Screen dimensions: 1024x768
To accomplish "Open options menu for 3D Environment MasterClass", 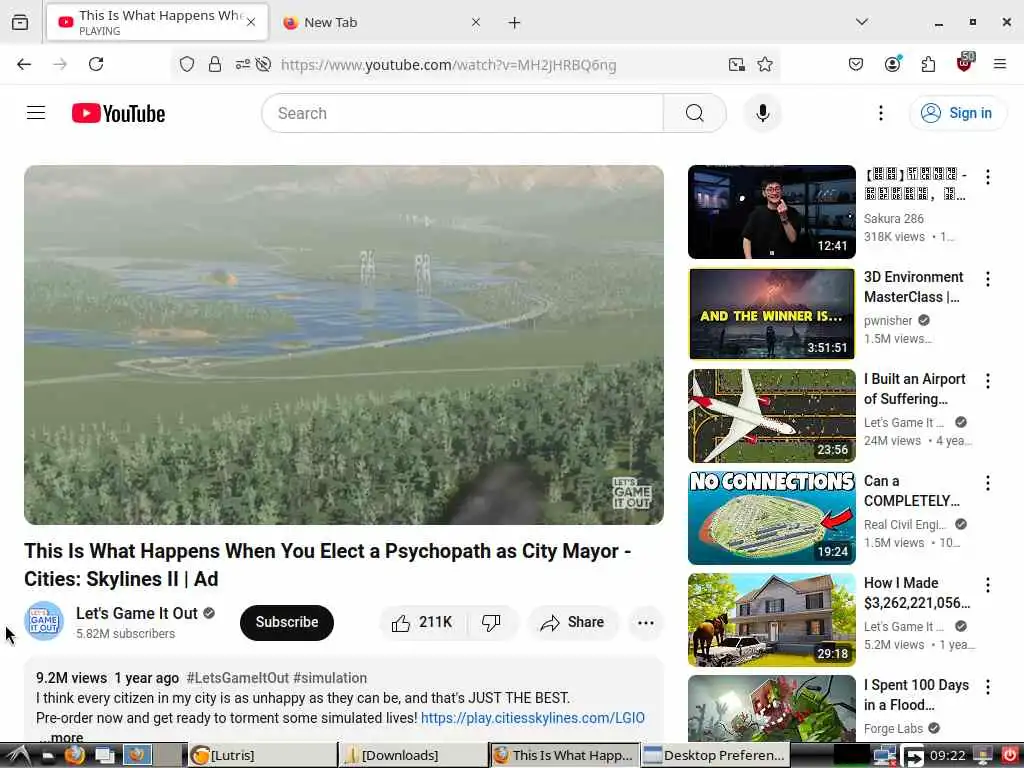I will 987,279.
